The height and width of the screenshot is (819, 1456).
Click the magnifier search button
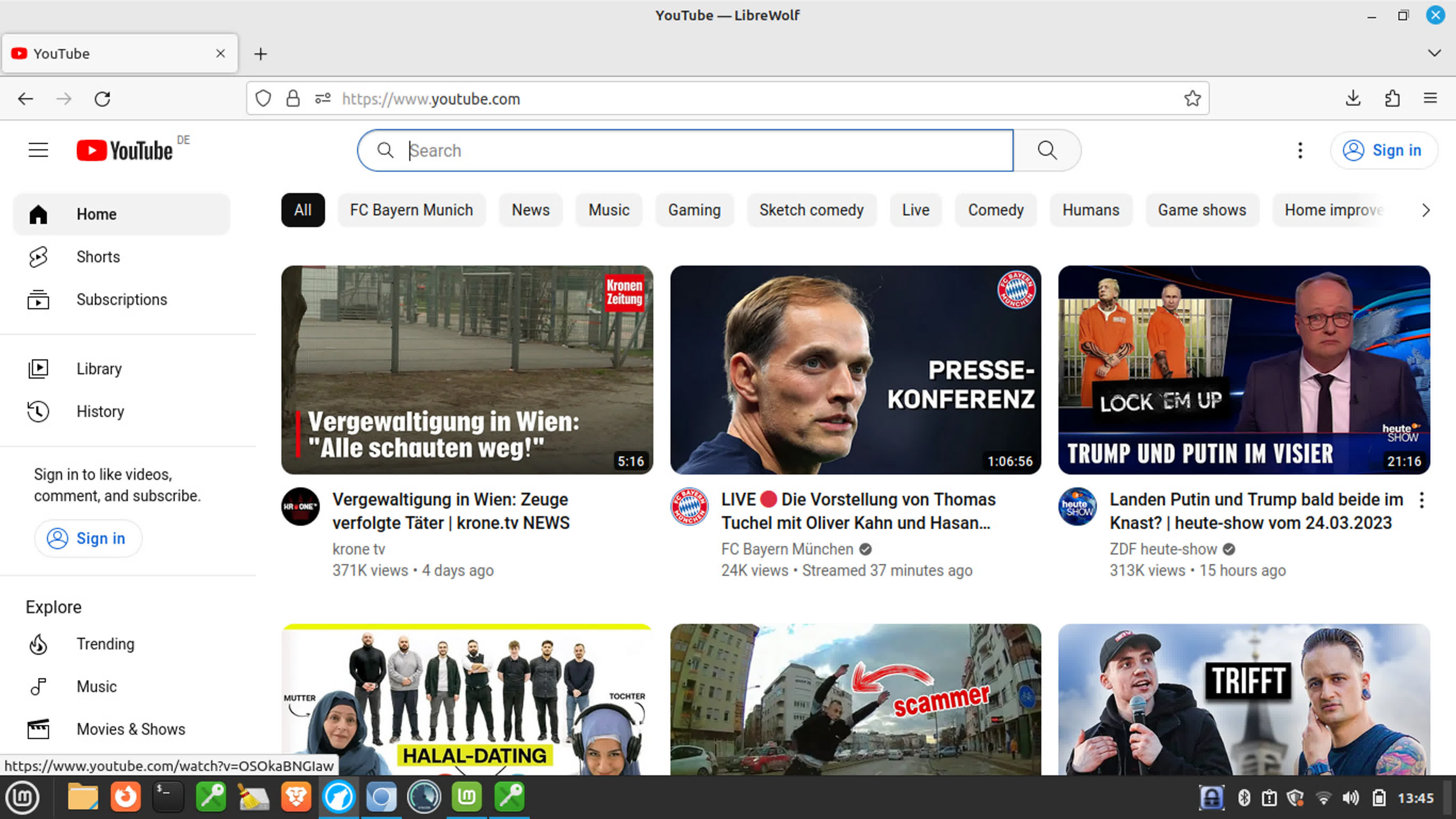point(1047,150)
